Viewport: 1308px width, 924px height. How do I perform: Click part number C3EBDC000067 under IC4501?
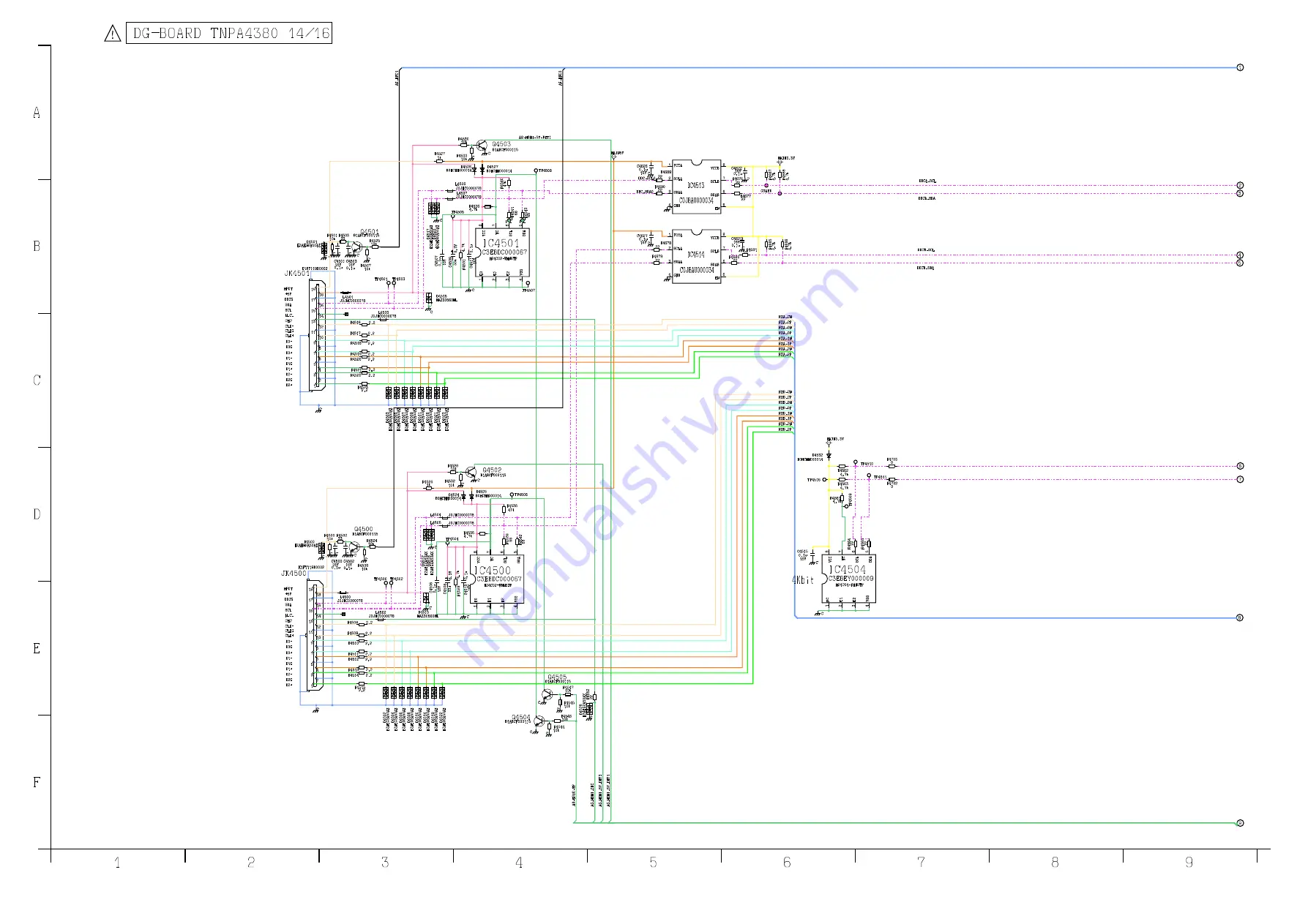click(x=504, y=252)
